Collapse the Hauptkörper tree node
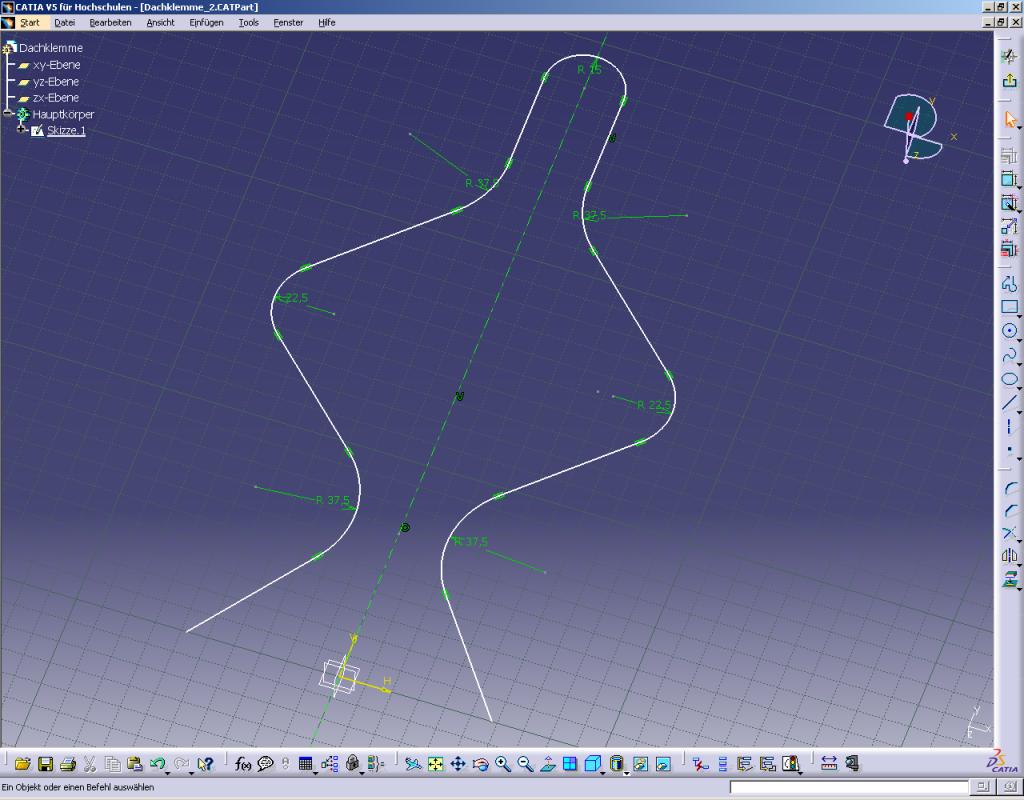 8,114
